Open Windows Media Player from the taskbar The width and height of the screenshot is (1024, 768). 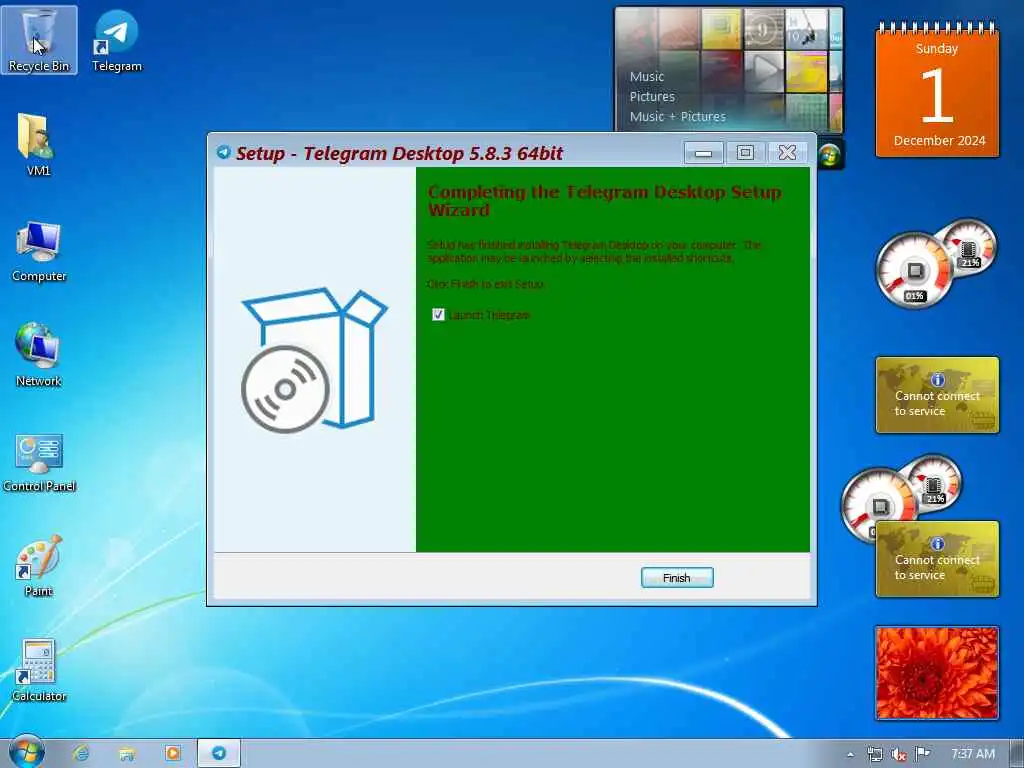(173, 753)
